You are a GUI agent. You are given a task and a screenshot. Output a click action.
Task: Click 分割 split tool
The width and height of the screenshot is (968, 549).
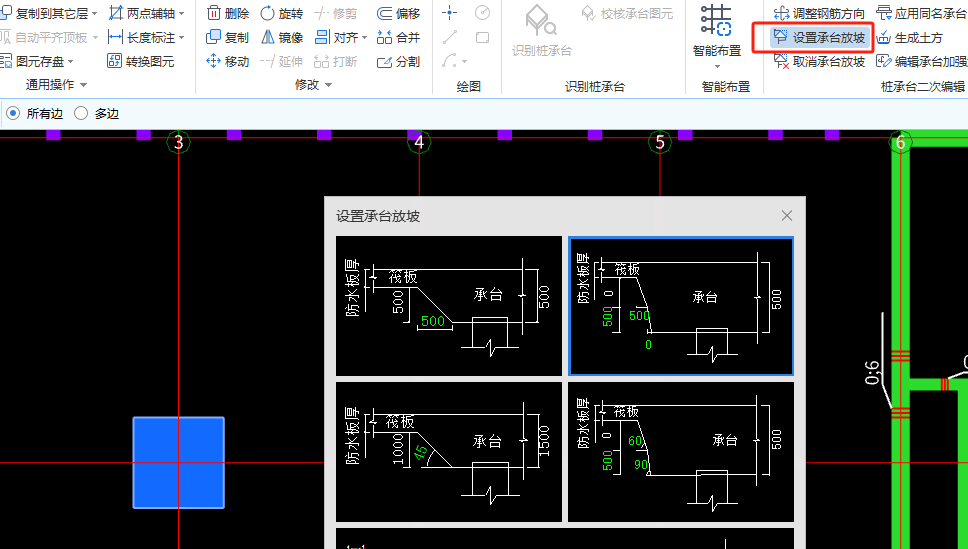(x=398, y=62)
